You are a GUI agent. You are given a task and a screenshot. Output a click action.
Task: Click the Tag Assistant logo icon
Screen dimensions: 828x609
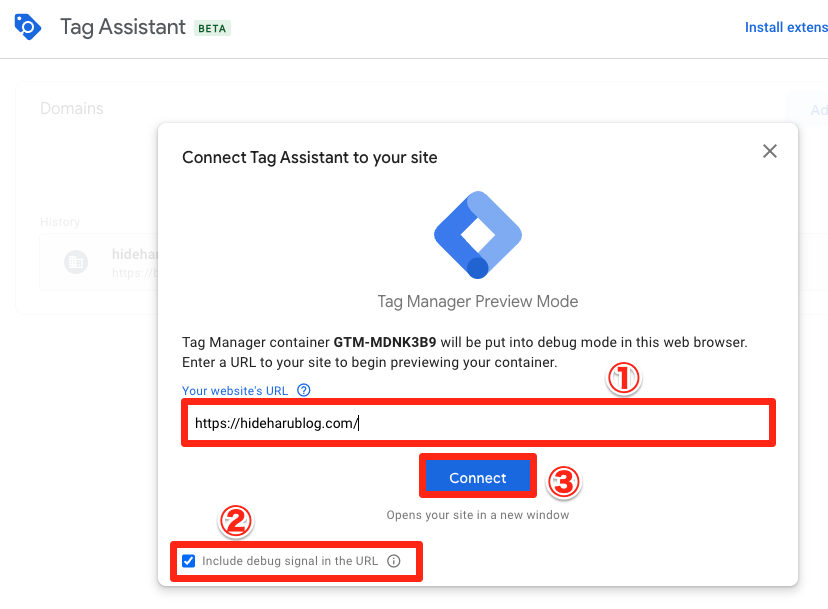coord(27,27)
